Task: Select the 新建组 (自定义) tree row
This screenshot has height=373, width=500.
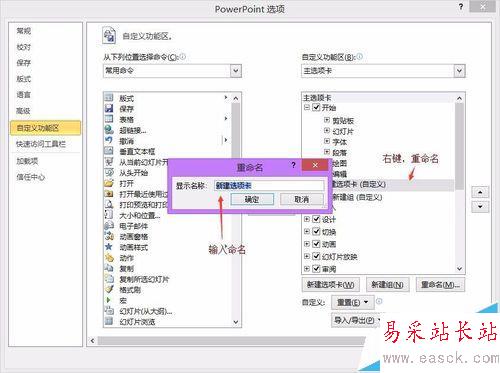Action: click(x=357, y=197)
